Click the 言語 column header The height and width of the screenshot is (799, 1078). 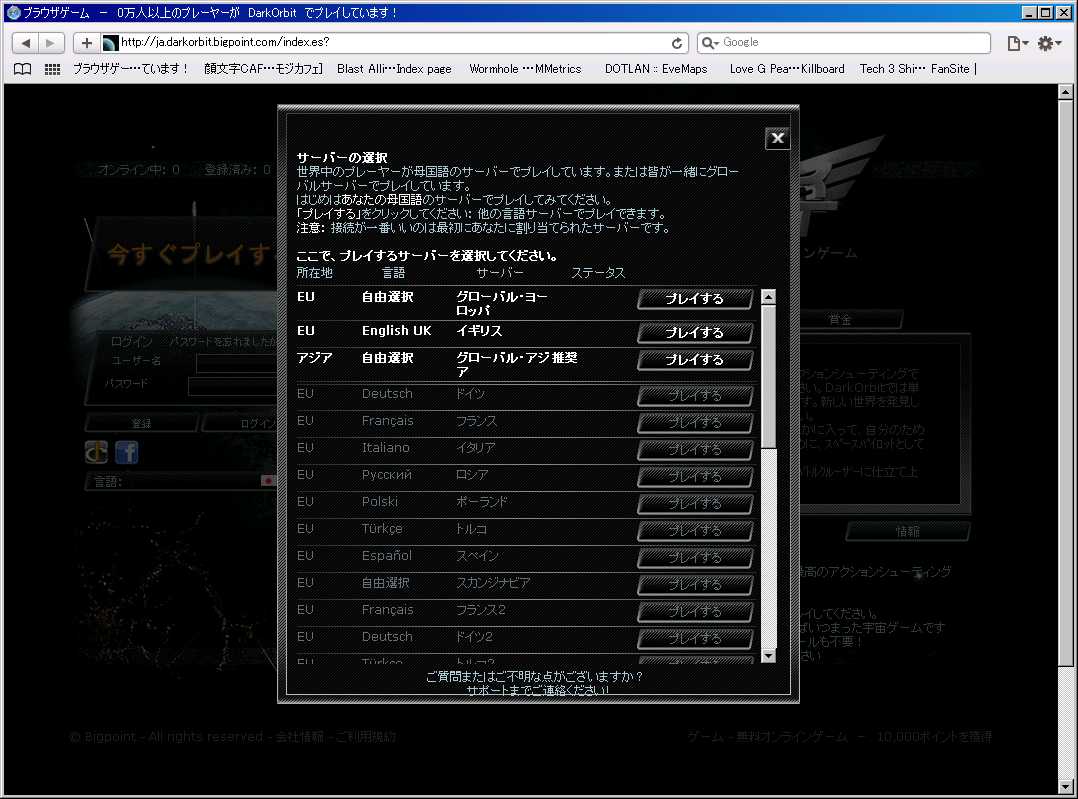click(393, 273)
